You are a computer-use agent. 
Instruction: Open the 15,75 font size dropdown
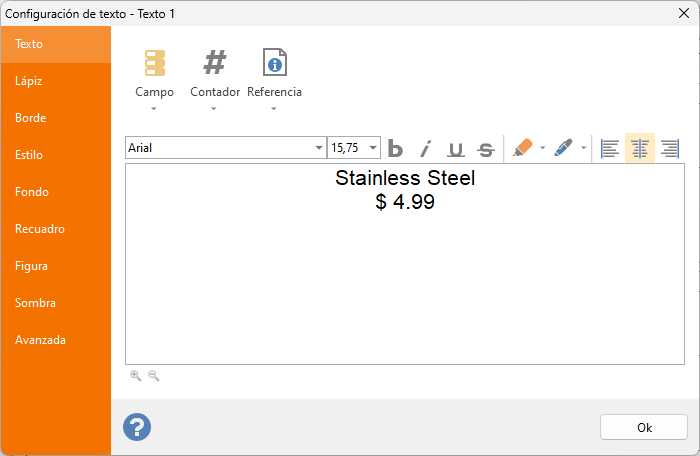(x=354, y=148)
